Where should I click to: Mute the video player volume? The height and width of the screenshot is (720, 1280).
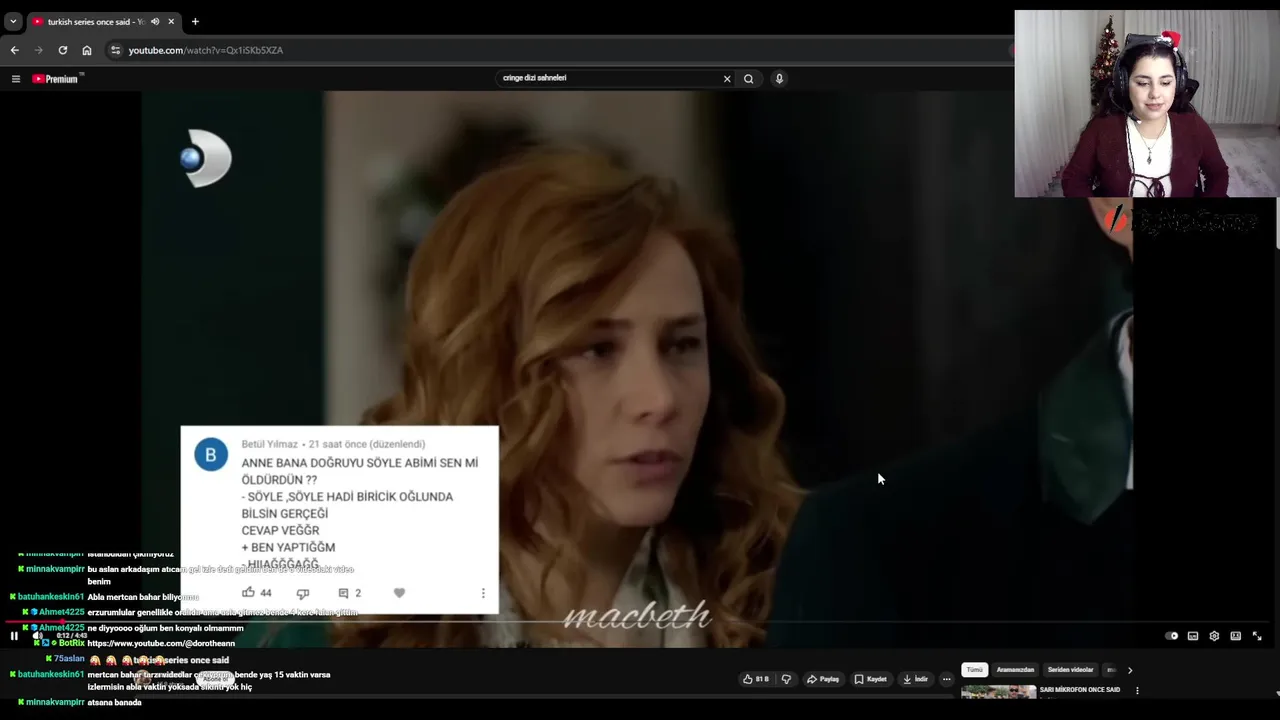pos(38,636)
